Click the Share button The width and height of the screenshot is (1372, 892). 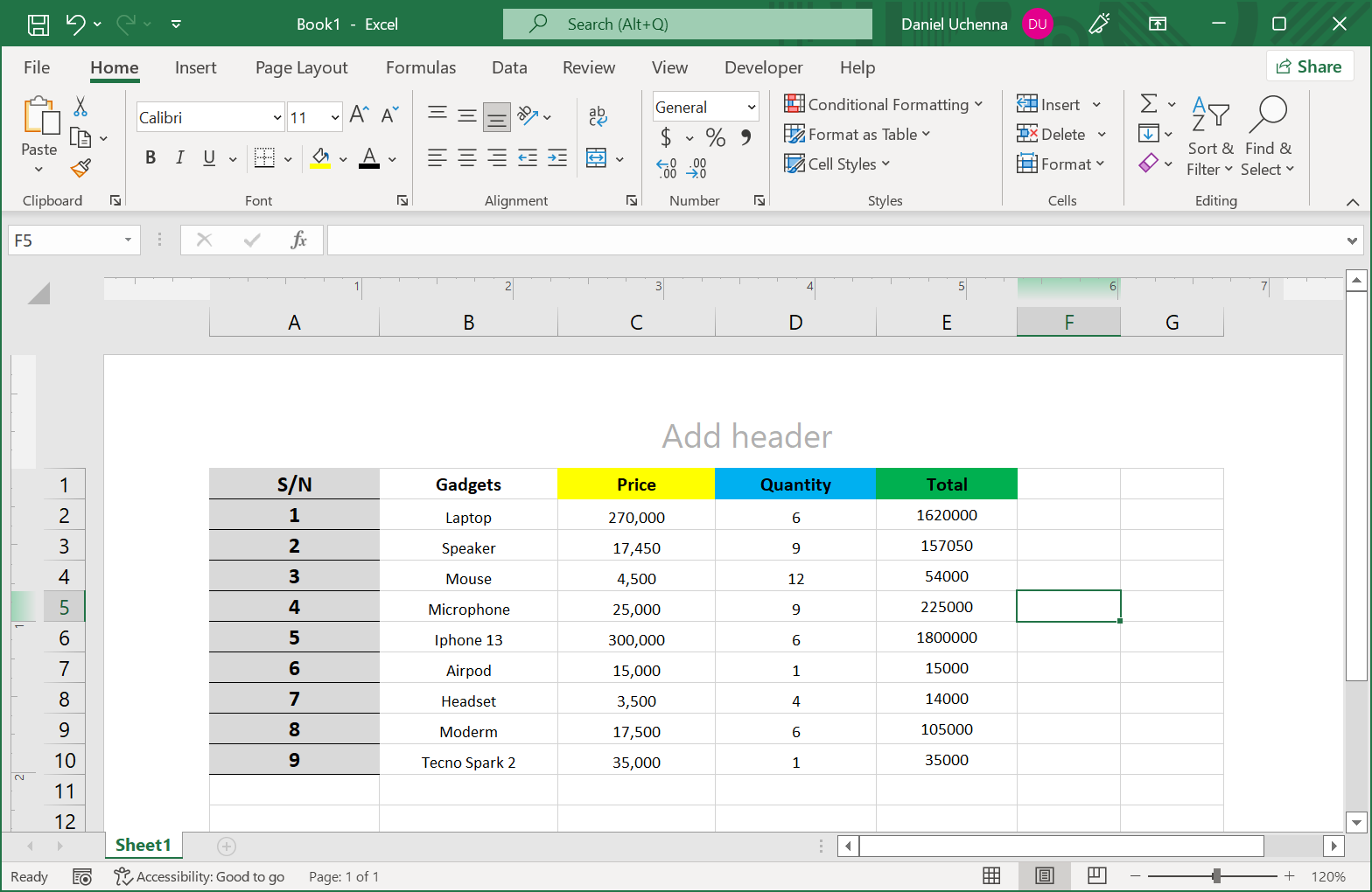pos(1309,66)
